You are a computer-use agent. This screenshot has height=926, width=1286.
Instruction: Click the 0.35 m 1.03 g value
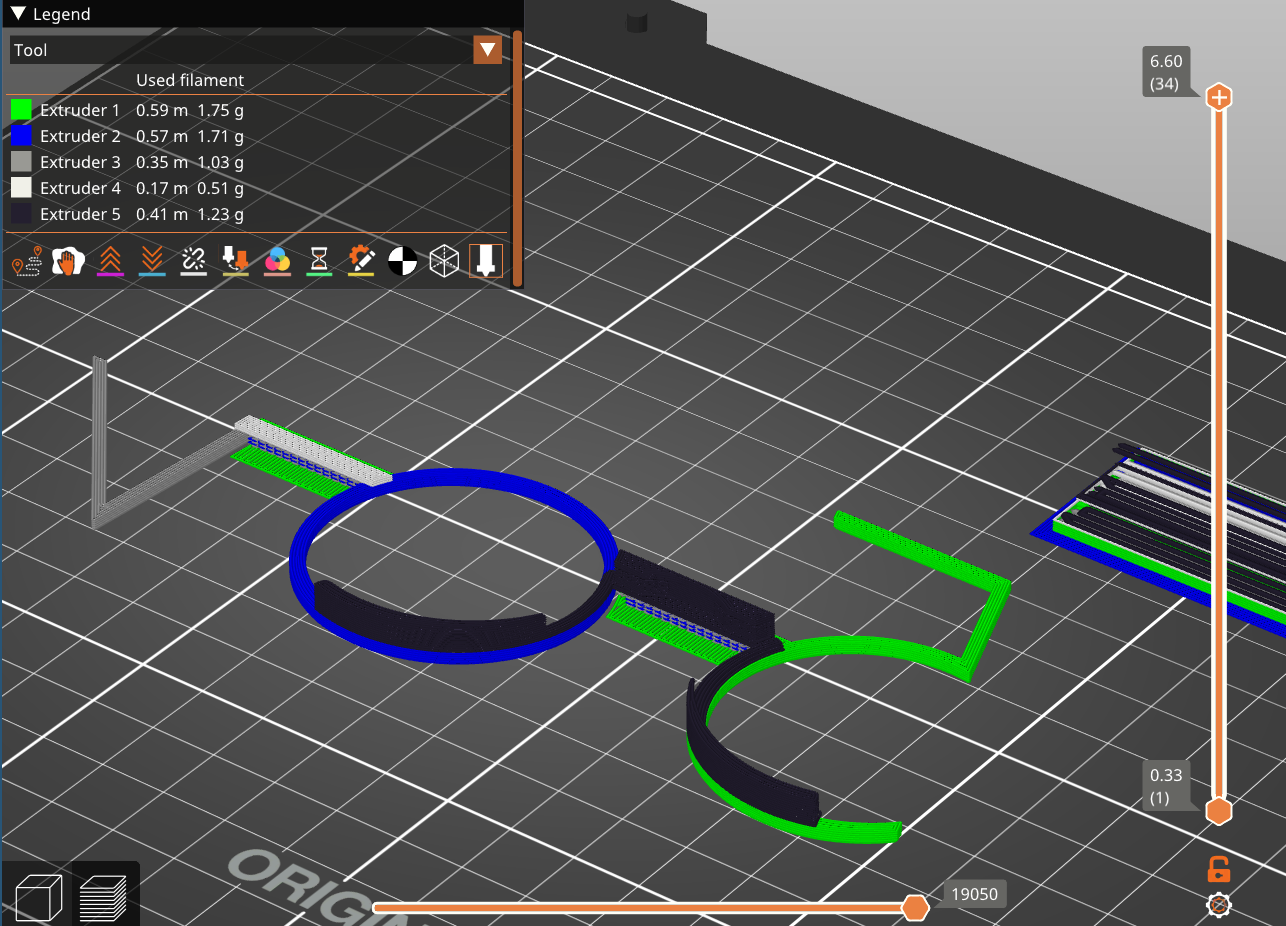(190, 162)
